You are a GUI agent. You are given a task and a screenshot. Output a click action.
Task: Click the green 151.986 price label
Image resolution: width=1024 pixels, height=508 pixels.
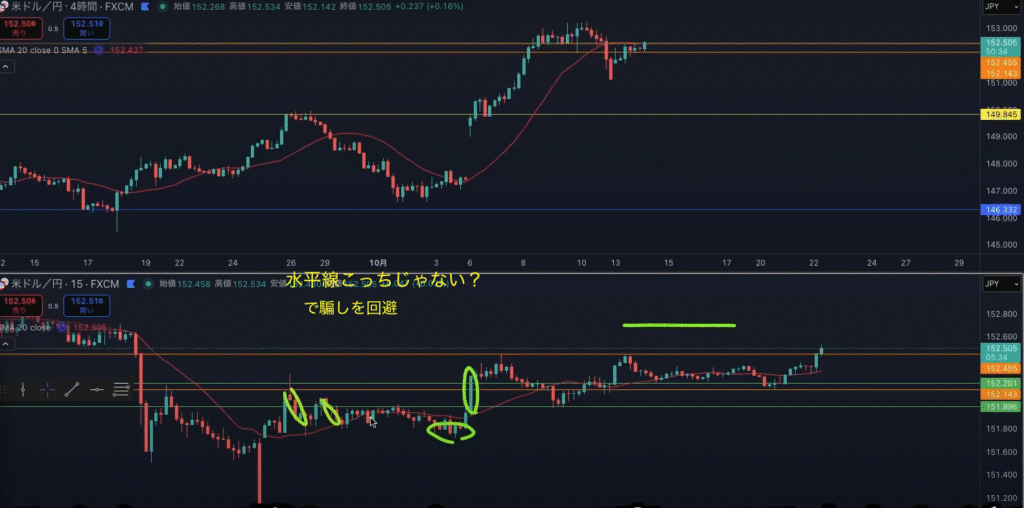coord(1002,407)
